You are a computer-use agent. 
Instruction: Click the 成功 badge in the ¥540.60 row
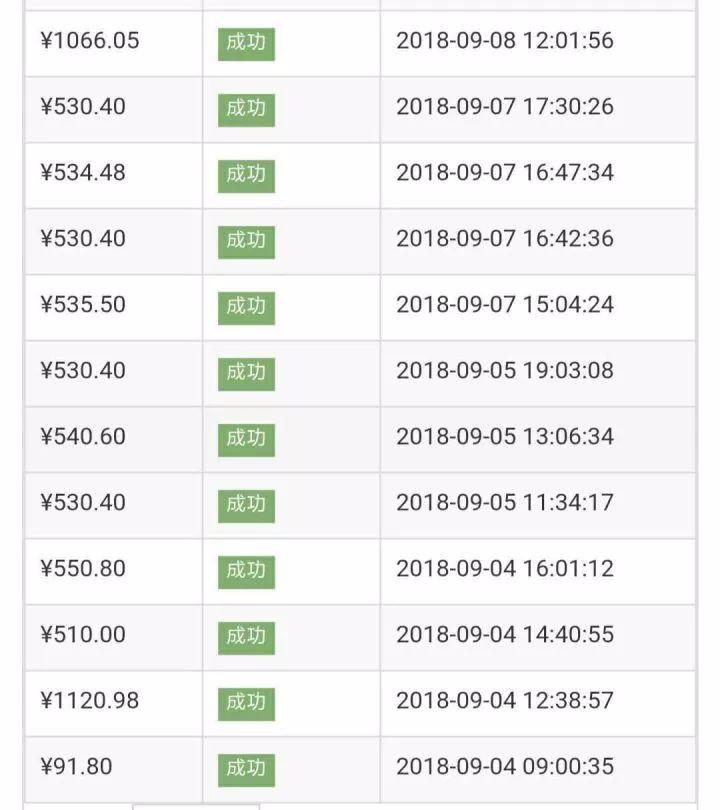click(x=246, y=439)
